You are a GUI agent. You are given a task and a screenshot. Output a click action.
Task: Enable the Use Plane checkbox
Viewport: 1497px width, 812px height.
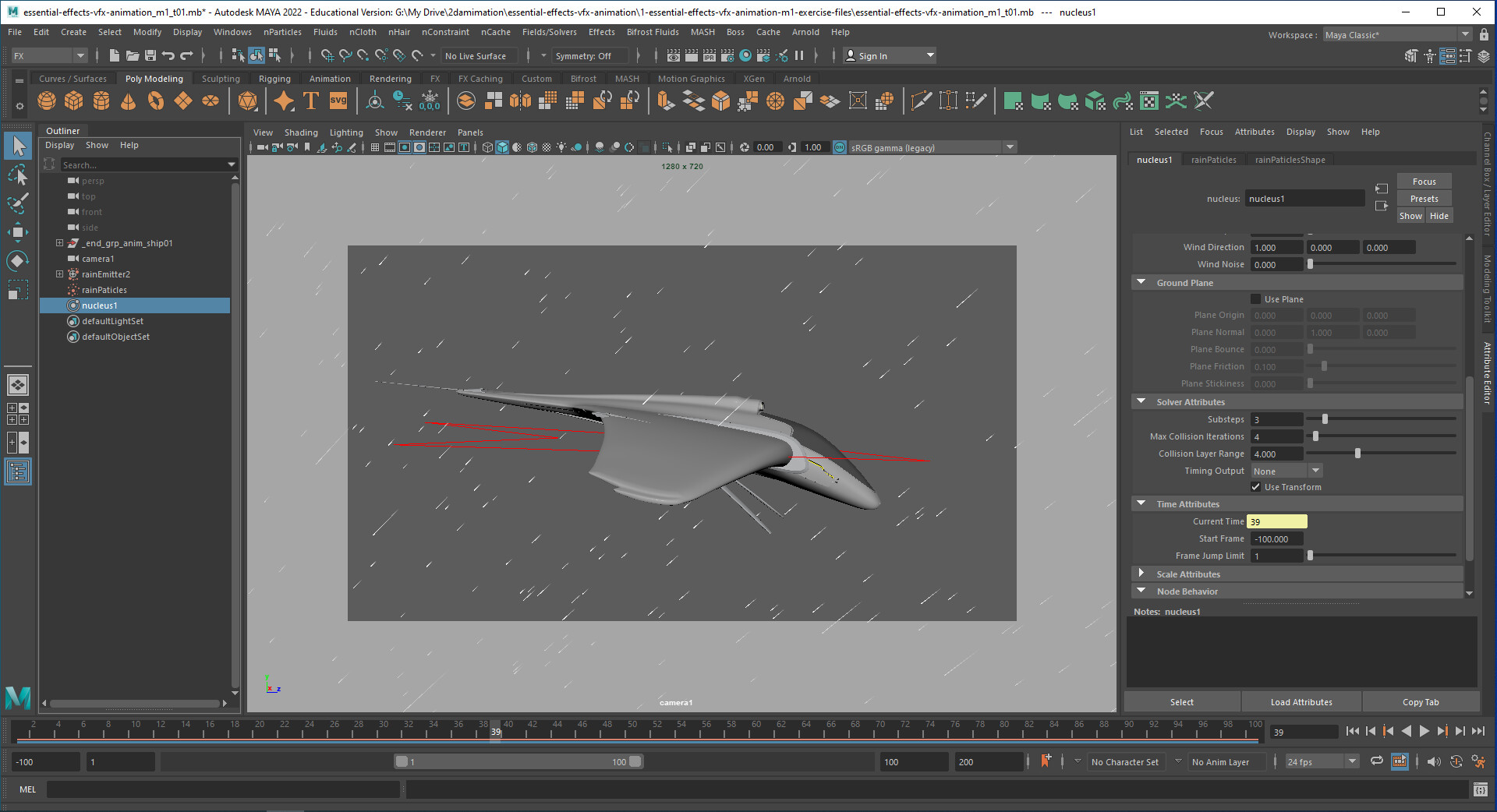pyautogui.click(x=1255, y=299)
